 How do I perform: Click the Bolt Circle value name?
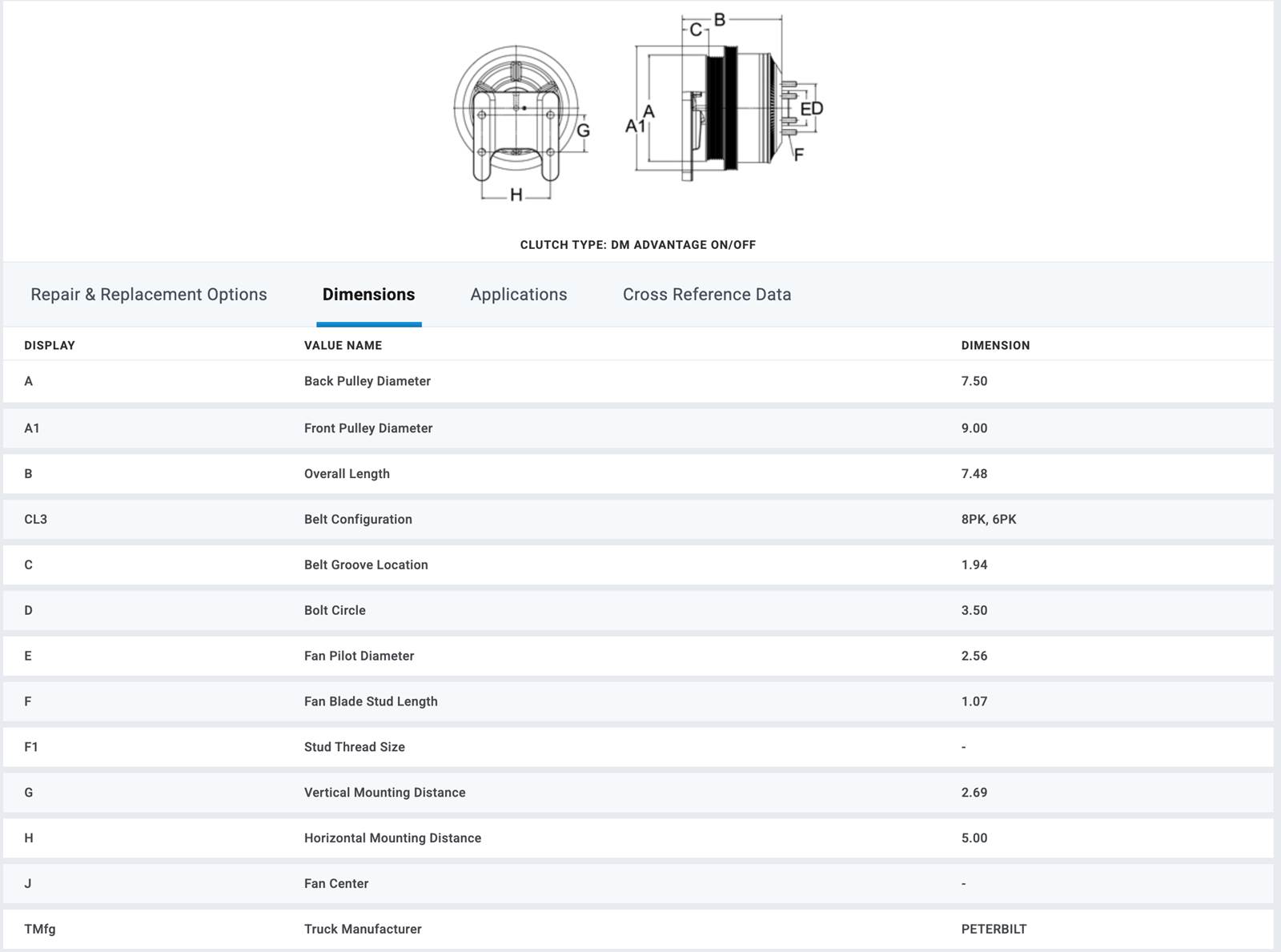[x=335, y=610]
